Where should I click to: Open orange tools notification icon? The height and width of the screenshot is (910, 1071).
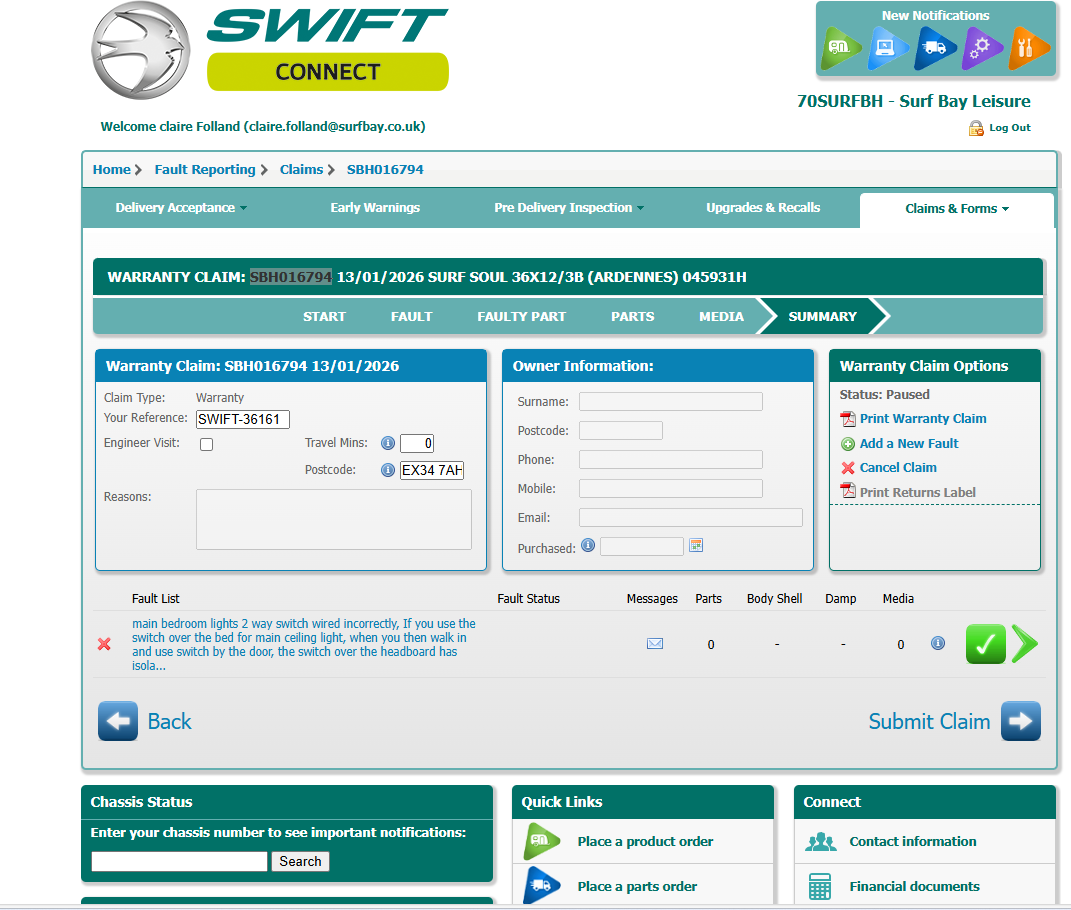(1027, 48)
